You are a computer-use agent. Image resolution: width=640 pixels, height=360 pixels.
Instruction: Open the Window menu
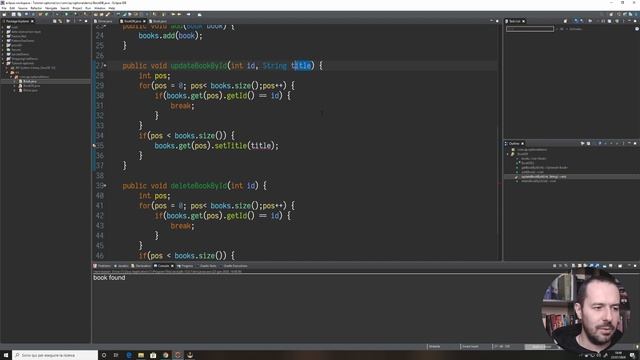pos(100,8)
